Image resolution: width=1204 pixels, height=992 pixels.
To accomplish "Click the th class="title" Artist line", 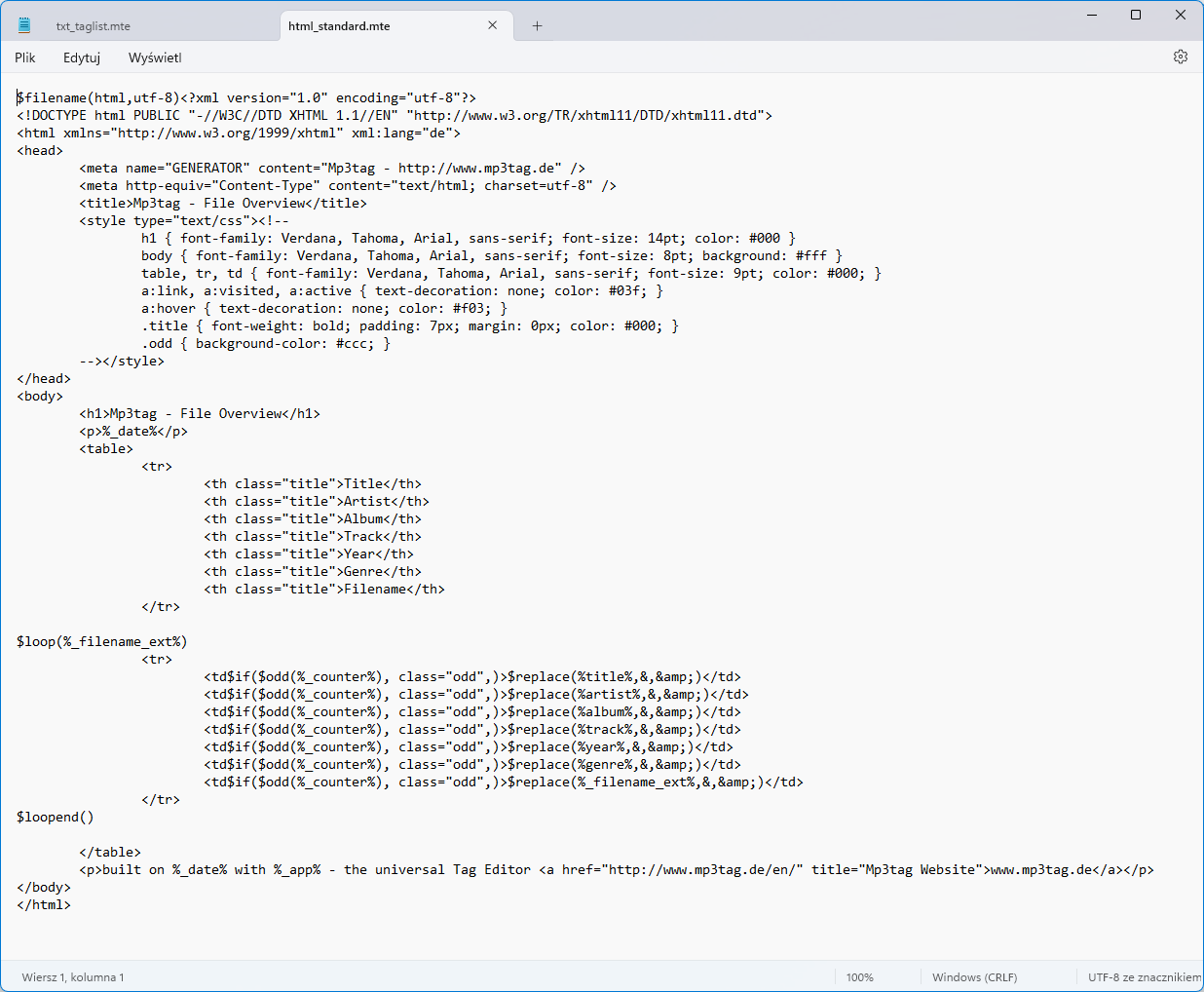I will click(317, 501).
